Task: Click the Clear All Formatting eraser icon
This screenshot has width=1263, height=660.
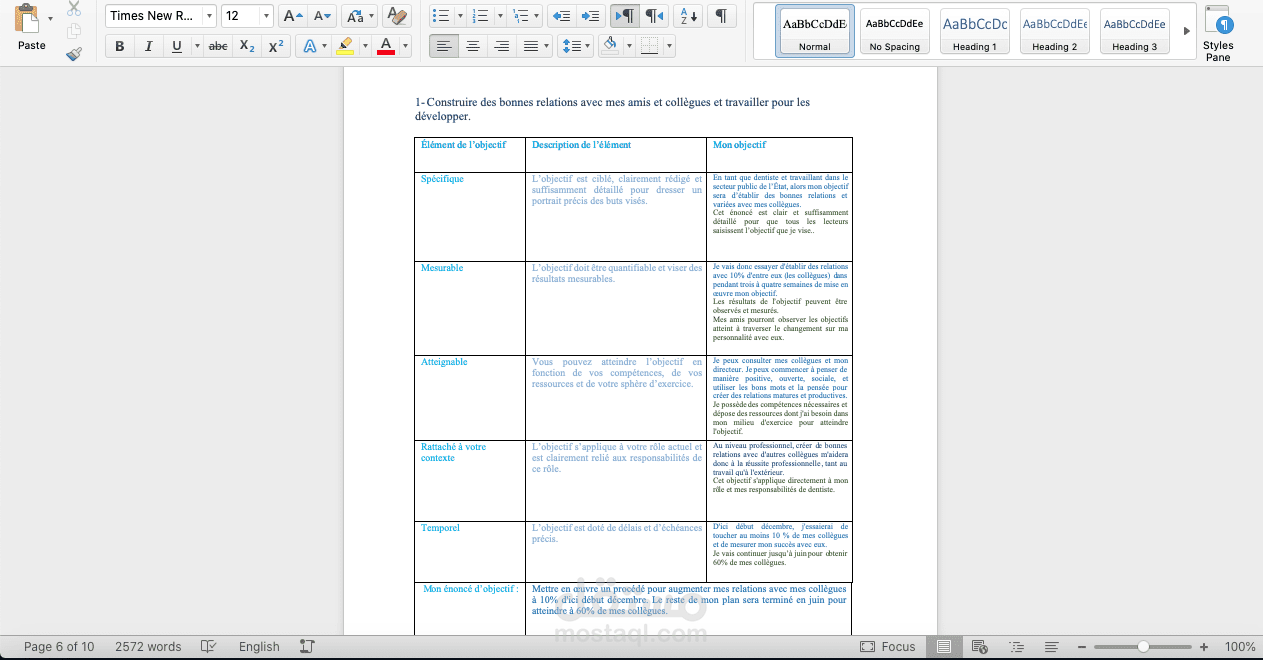Action: click(x=397, y=16)
